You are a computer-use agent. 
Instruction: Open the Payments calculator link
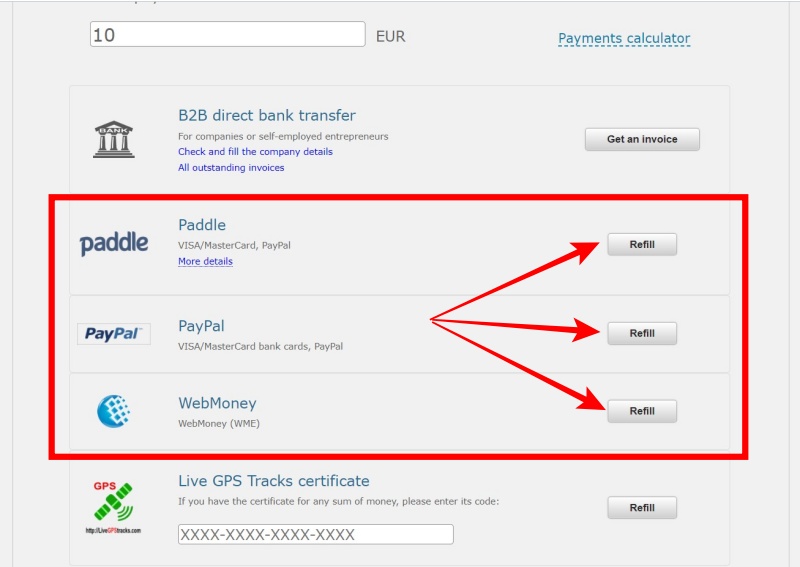coord(624,38)
